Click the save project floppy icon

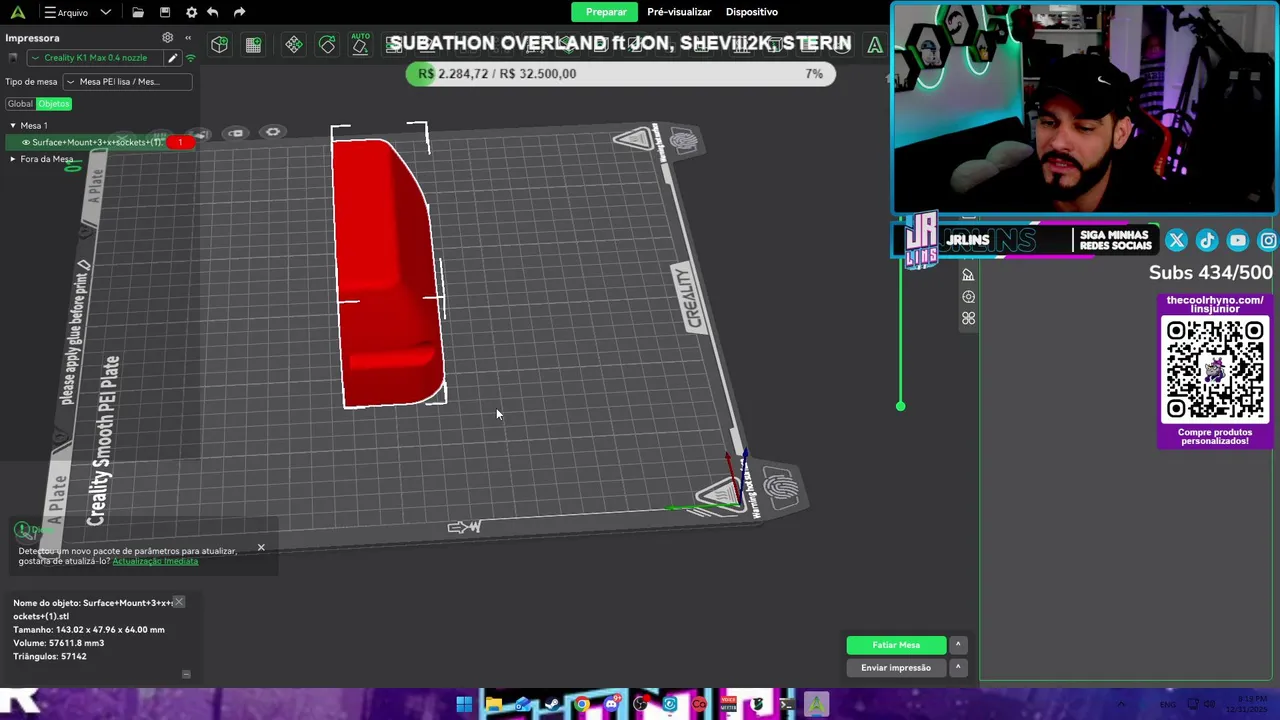click(165, 12)
